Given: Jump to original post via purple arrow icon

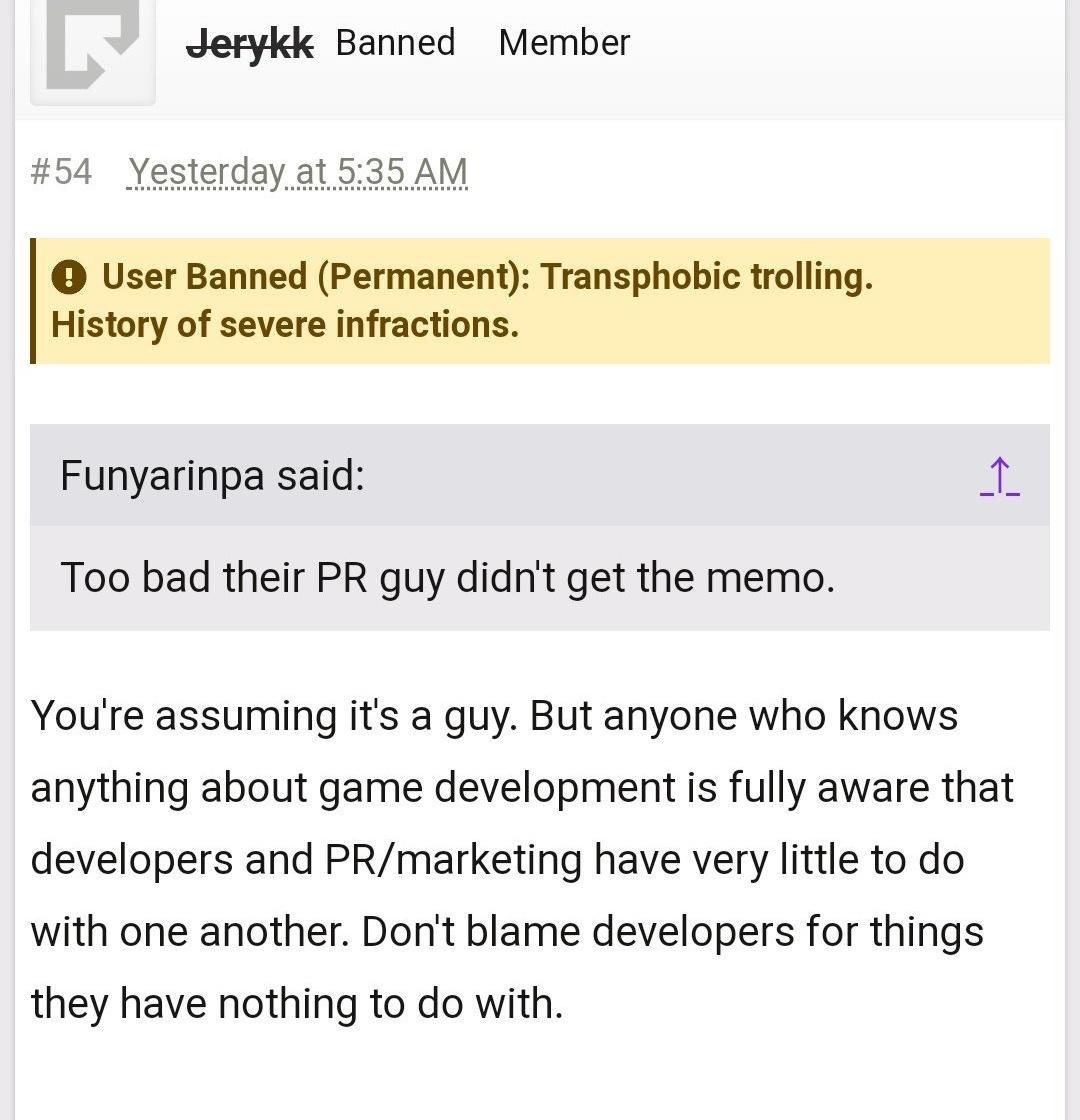Looking at the screenshot, I should coord(999,476).
